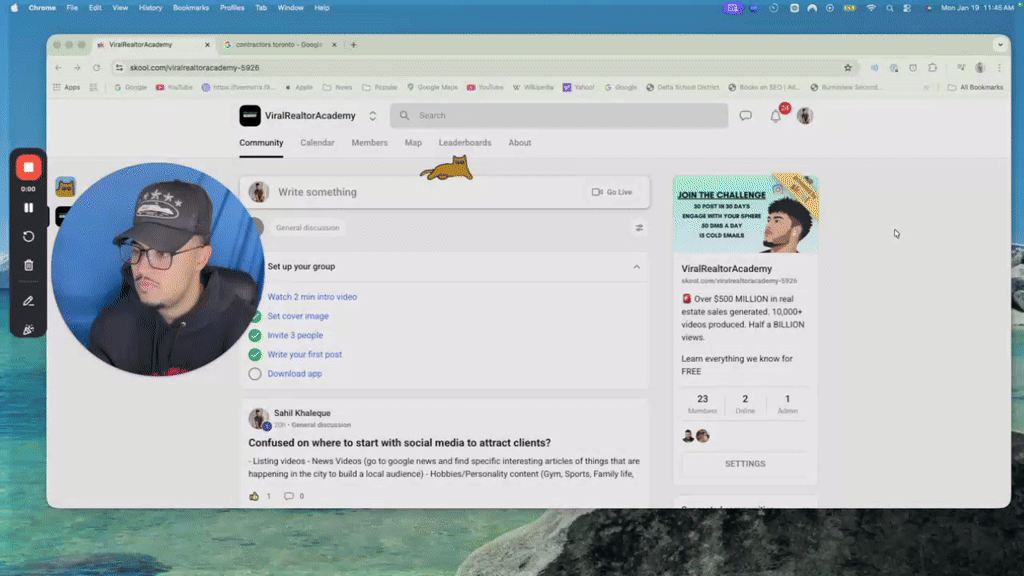Select the drawing pencil tool
This screenshot has height=576, width=1024.
(x=28, y=300)
